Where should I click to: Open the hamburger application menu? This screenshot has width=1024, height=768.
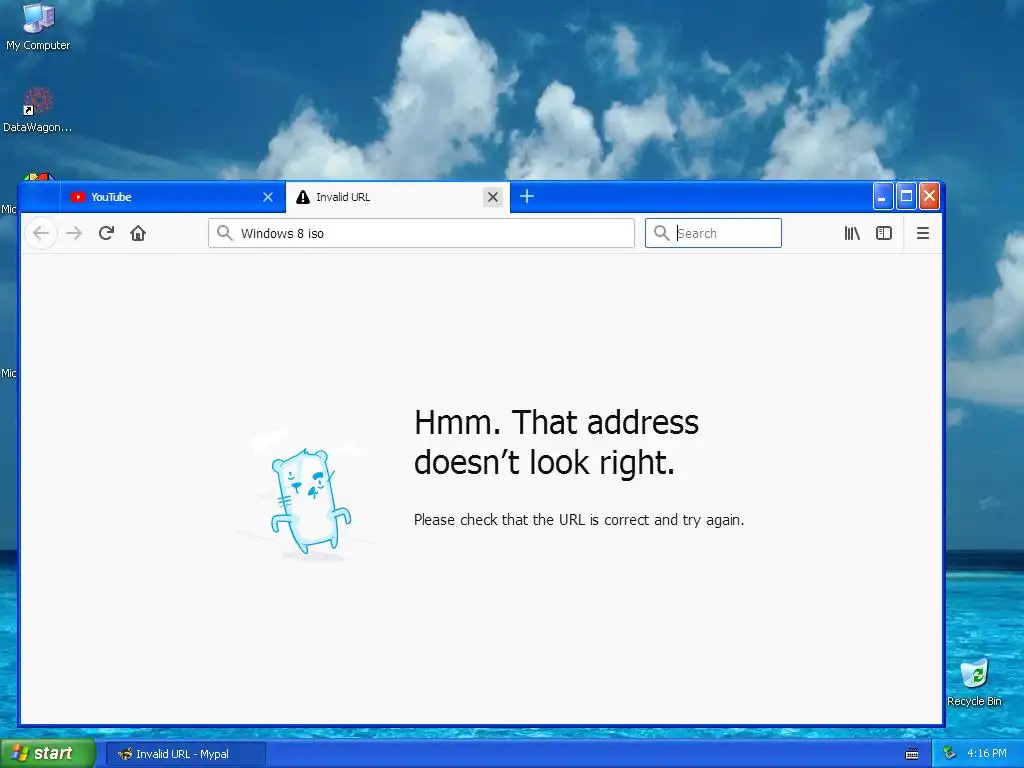tap(923, 233)
